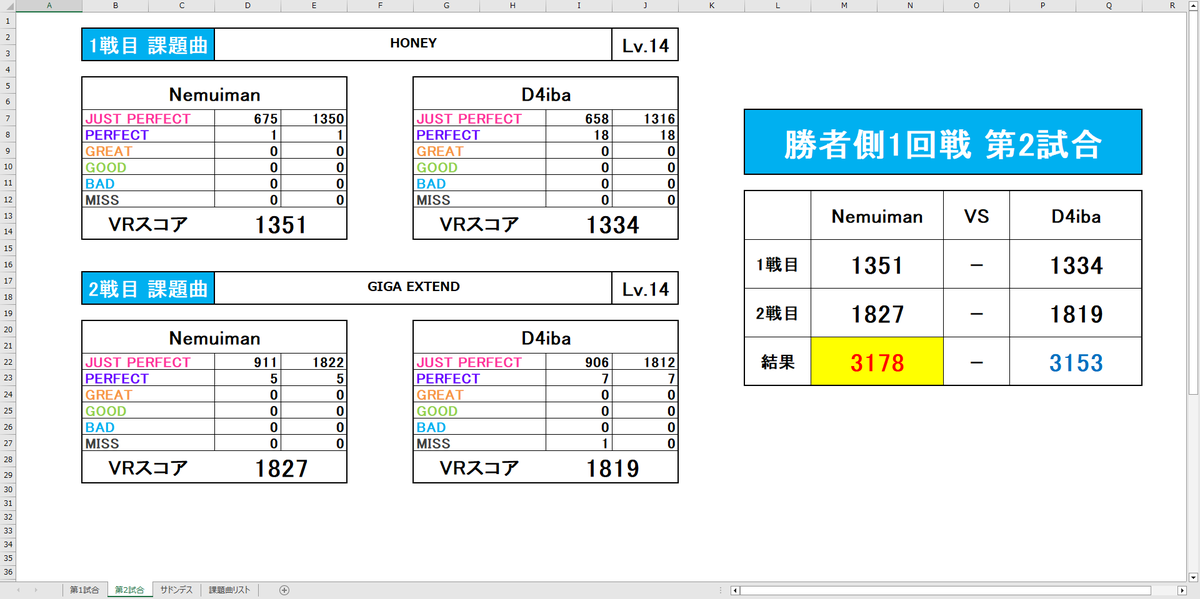Select the 第2試合 sheet tab
The height and width of the screenshot is (599, 1200).
130,590
